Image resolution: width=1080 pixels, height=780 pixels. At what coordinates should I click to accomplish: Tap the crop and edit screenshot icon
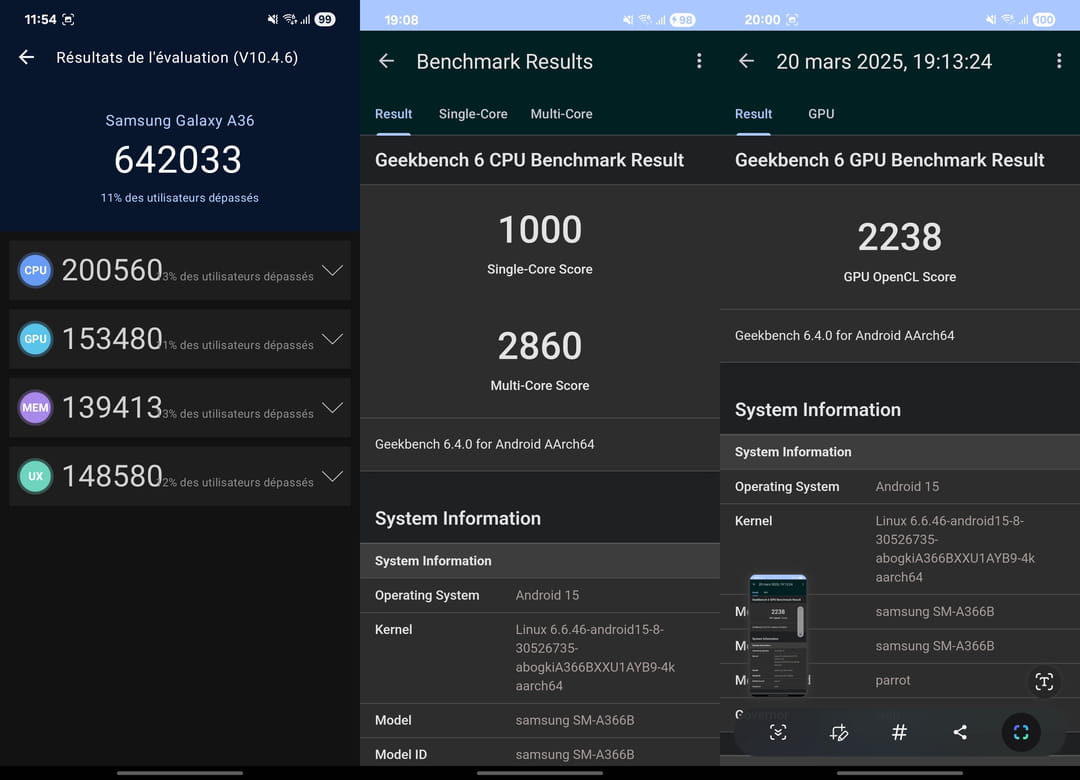[x=838, y=732]
